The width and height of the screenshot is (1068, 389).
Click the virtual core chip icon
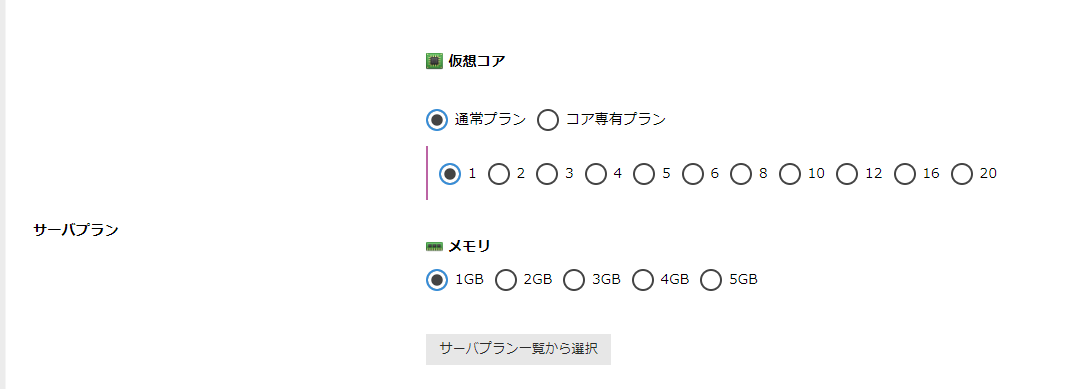coord(434,61)
